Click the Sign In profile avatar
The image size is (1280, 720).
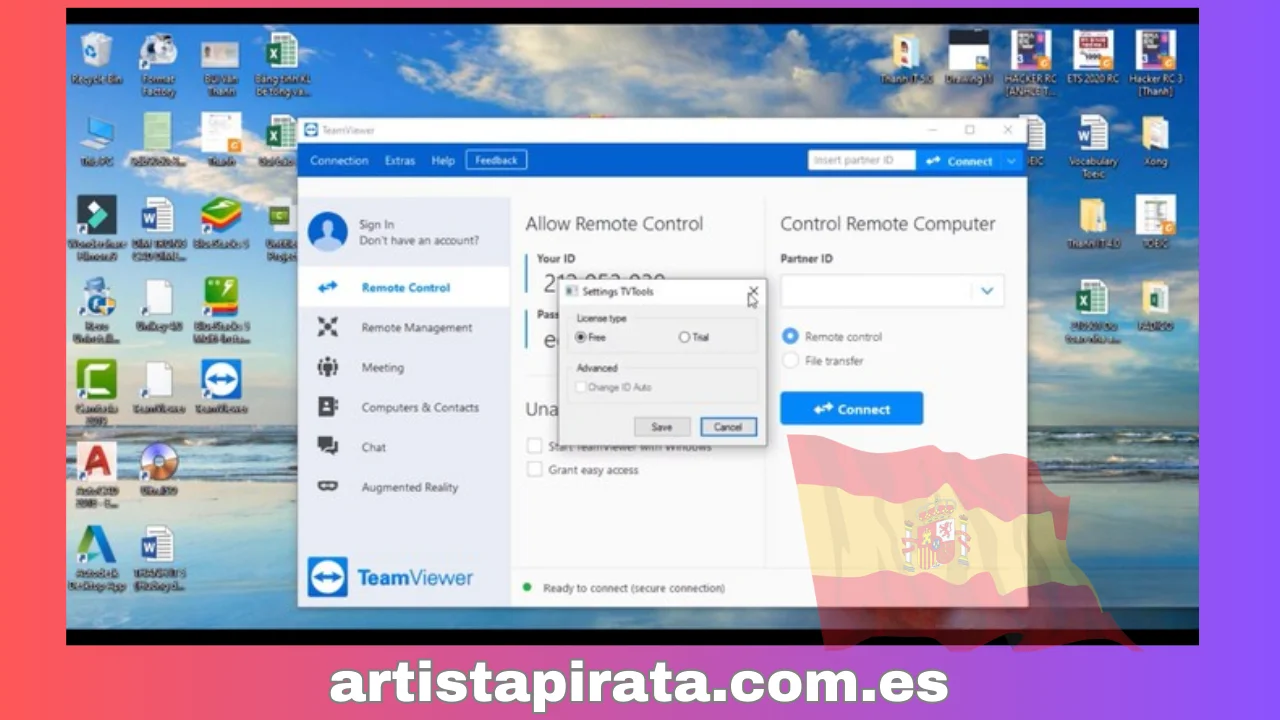(328, 231)
